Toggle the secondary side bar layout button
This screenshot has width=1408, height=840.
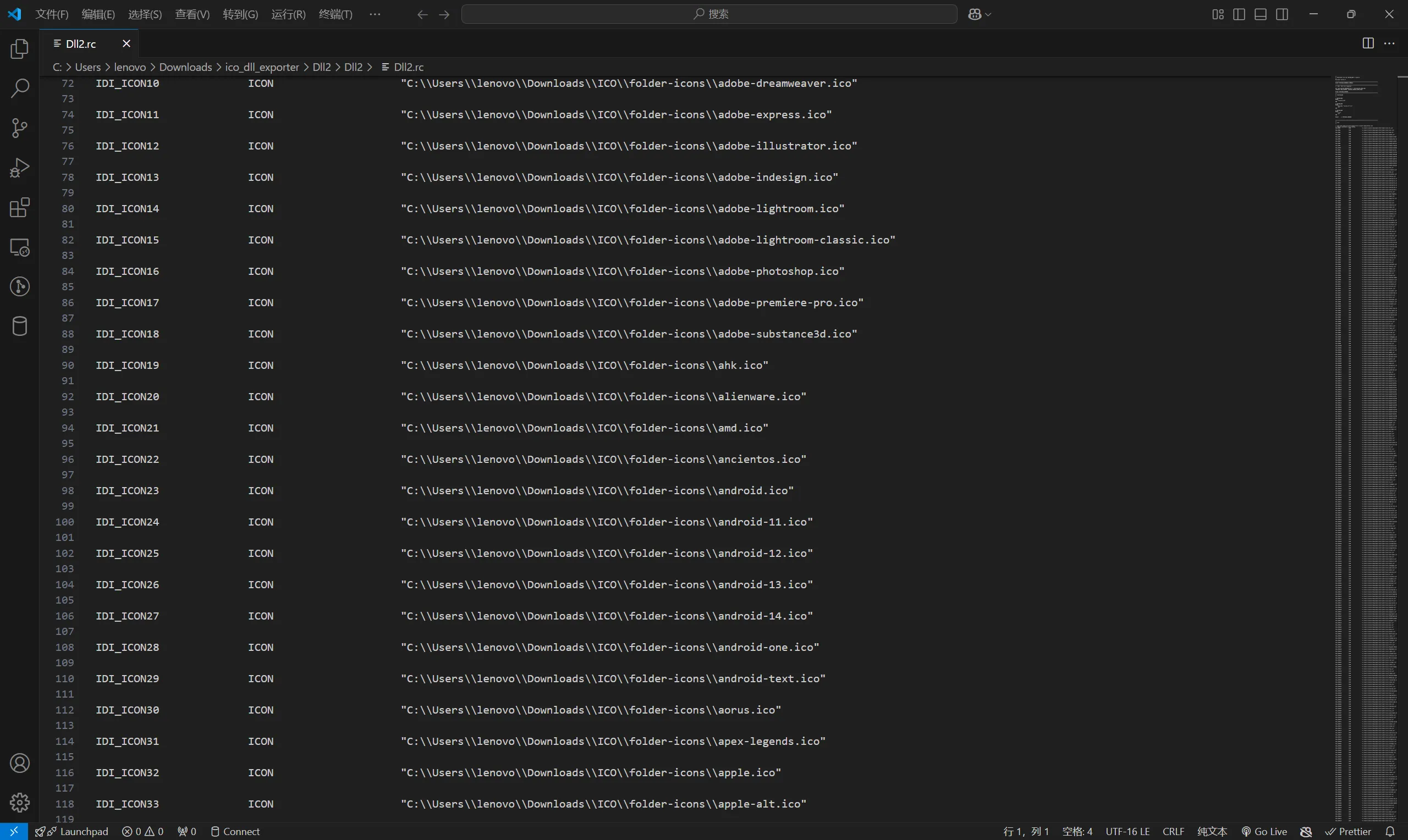(x=1282, y=14)
